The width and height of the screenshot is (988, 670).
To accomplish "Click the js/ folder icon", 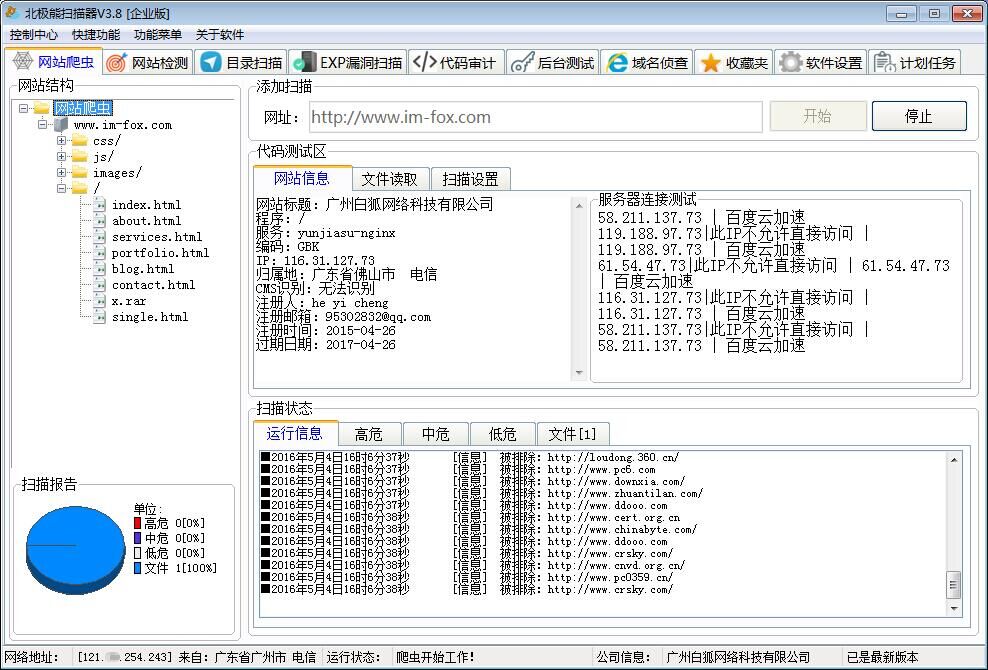I will pos(79,156).
